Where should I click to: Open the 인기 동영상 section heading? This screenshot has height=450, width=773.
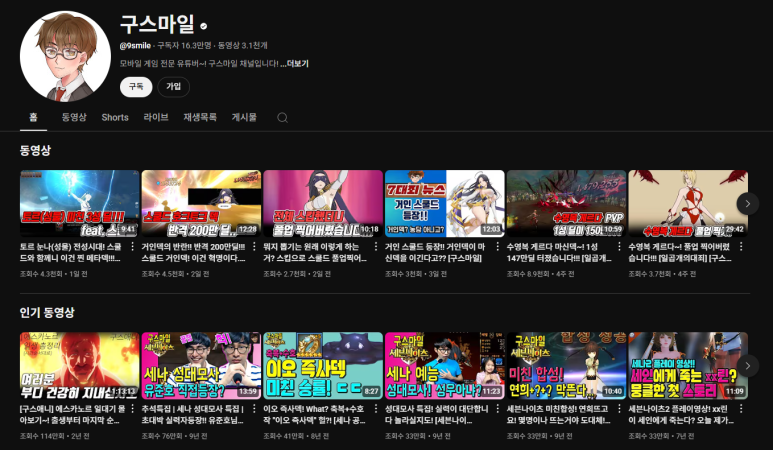(47, 312)
